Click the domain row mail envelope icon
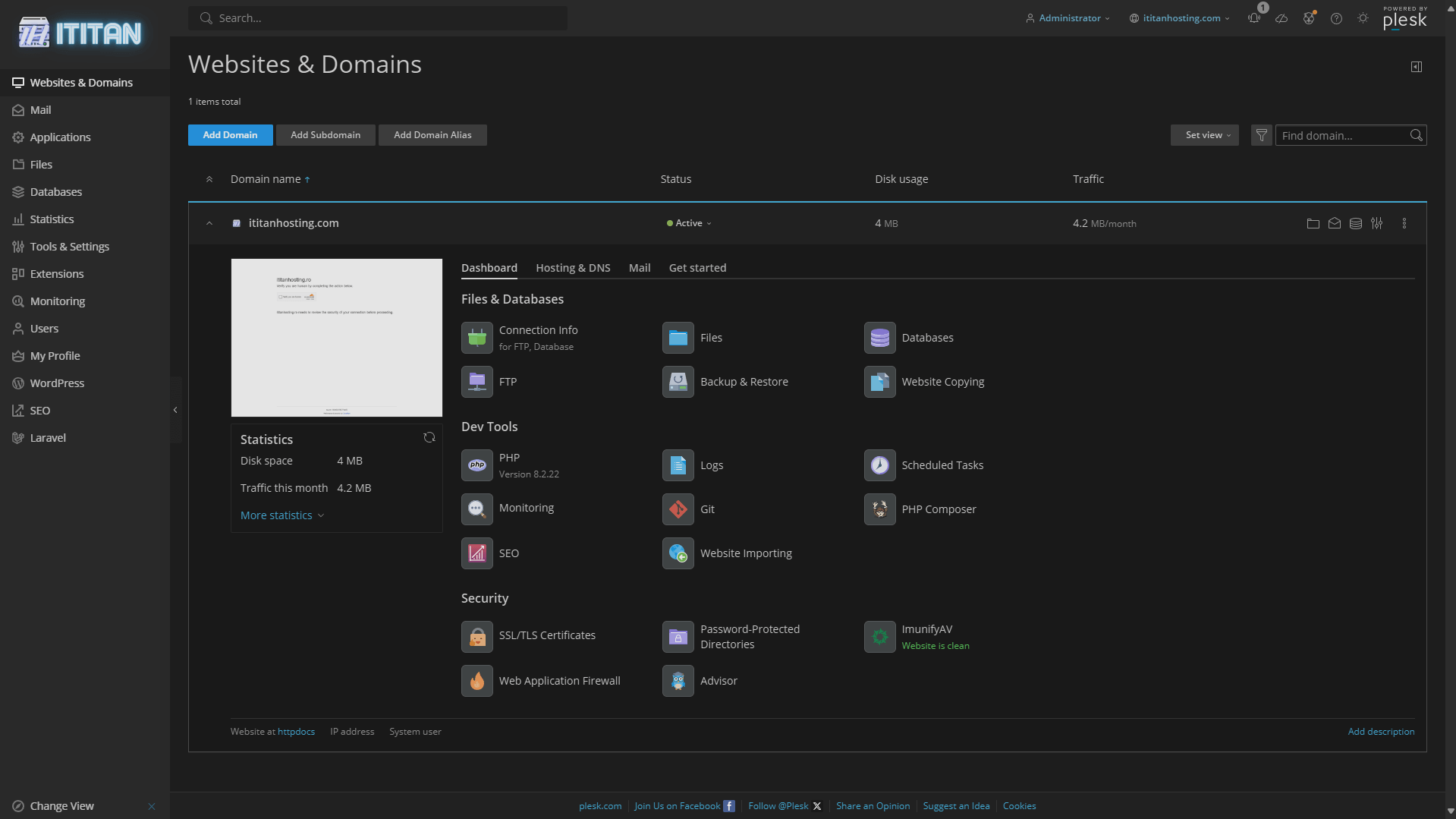Viewport: 1456px width, 819px height. point(1335,223)
